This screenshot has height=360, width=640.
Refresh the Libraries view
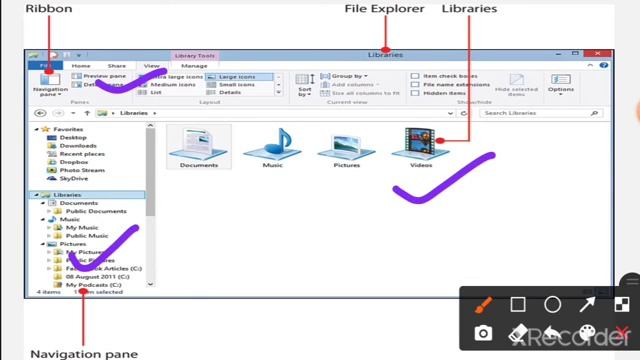tap(464, 113)
